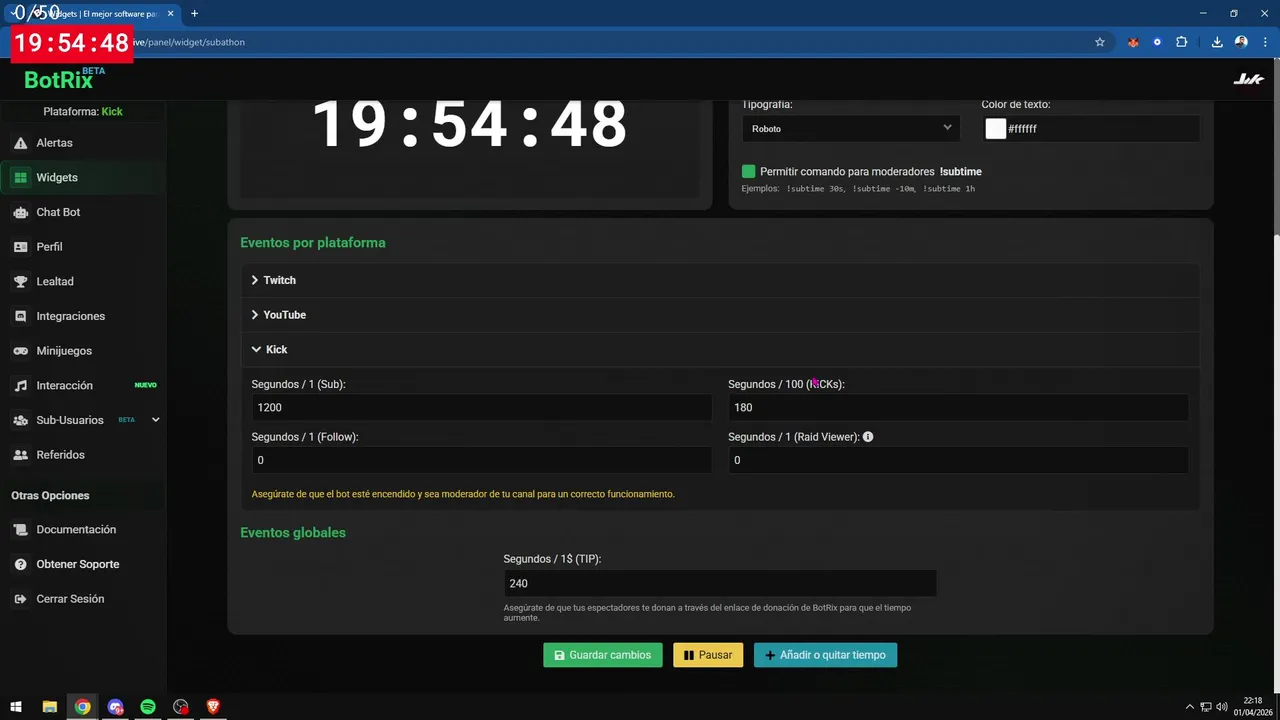Open Referidos via its people icon
Viewport: 1280px width, 720px height.
(x=20, y=455)
